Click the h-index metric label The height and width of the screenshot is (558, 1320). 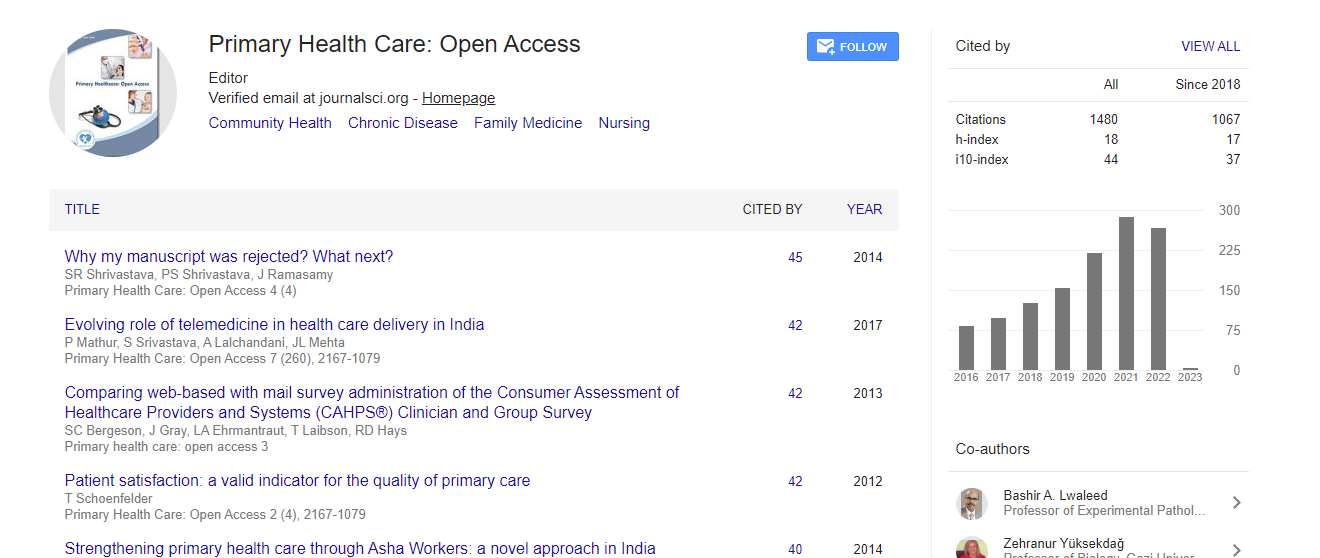pos(977,139)
